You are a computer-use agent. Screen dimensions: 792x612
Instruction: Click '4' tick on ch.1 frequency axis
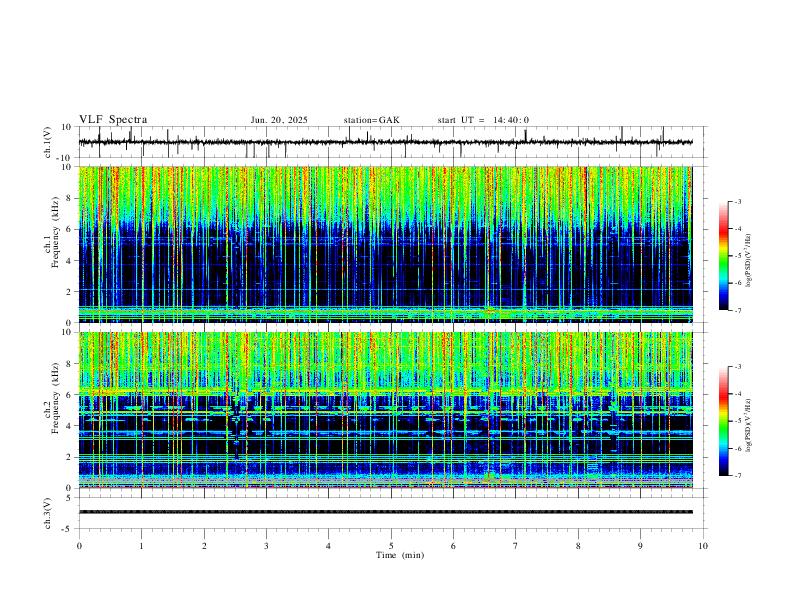click(x=70, y=261)
